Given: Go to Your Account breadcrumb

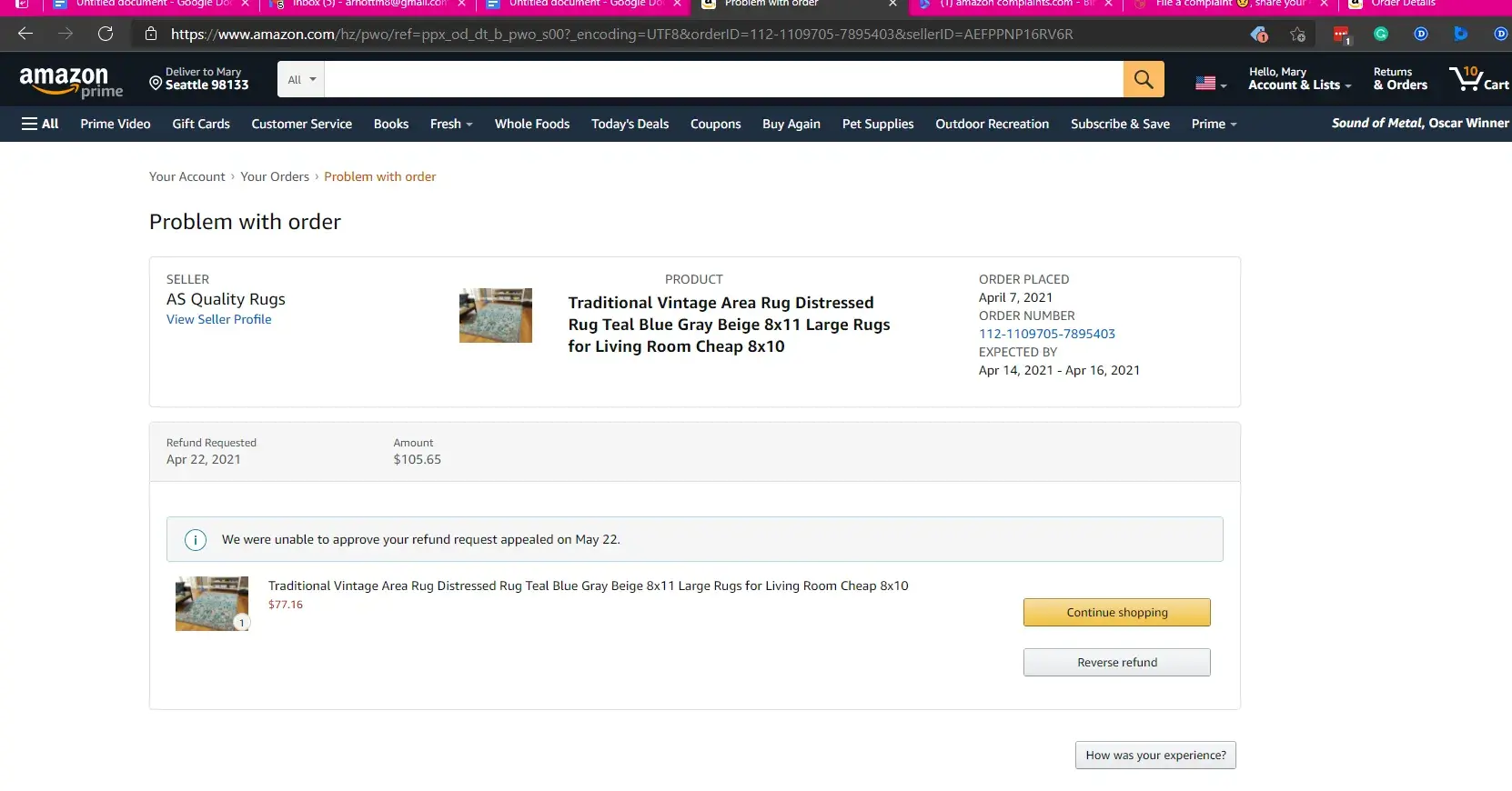Looking at the screenshot, I should tap(186, 176).
